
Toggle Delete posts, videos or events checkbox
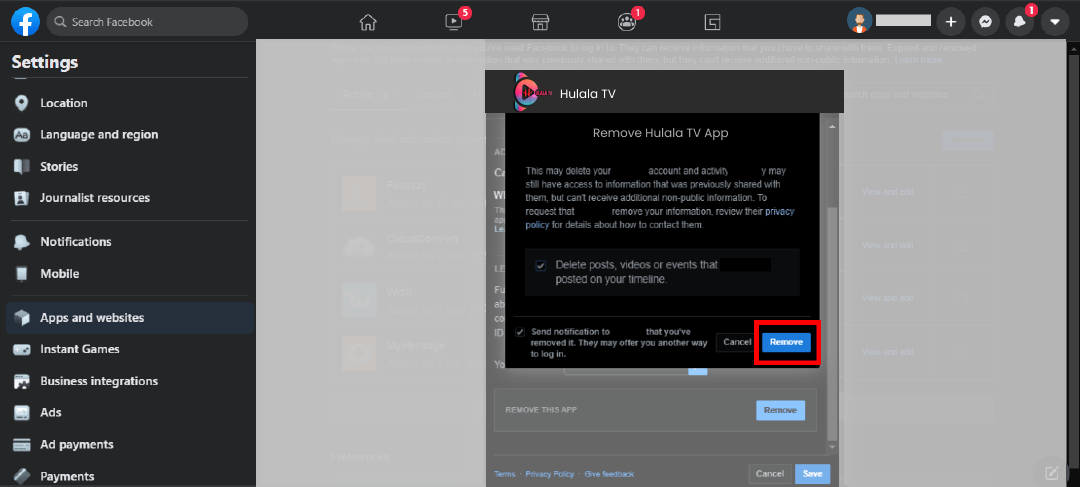click(541, 266)
